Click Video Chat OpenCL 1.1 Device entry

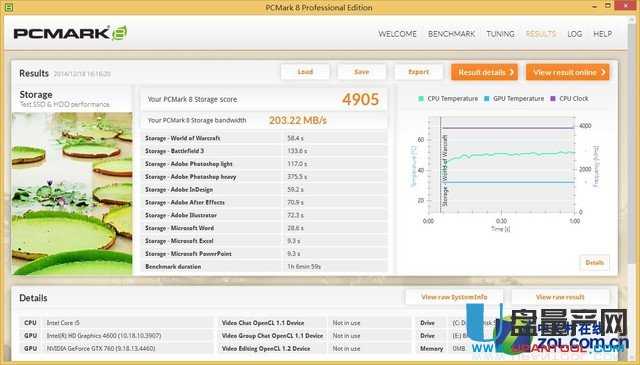(x=314, y=323)
